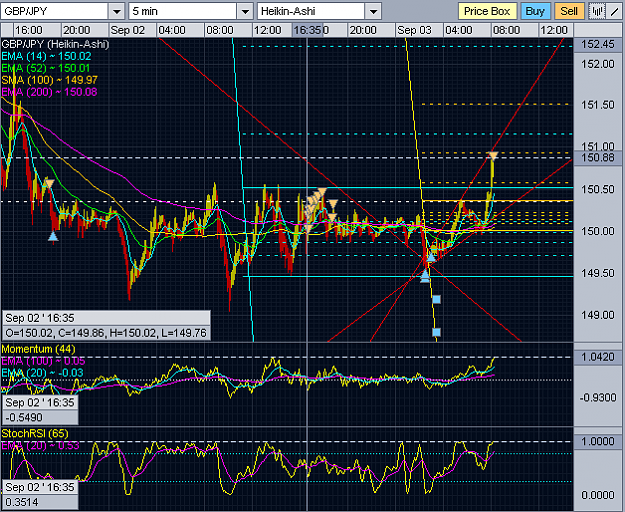Click the blue square handle near 149.00
Viewport: 625px width, 512px height.
[x=436, y=299]
